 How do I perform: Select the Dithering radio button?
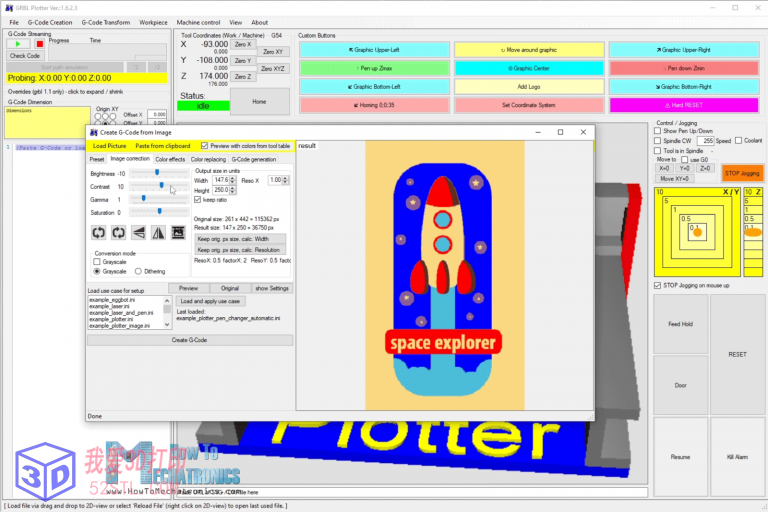pyautogui.click(x=138, y=271)
